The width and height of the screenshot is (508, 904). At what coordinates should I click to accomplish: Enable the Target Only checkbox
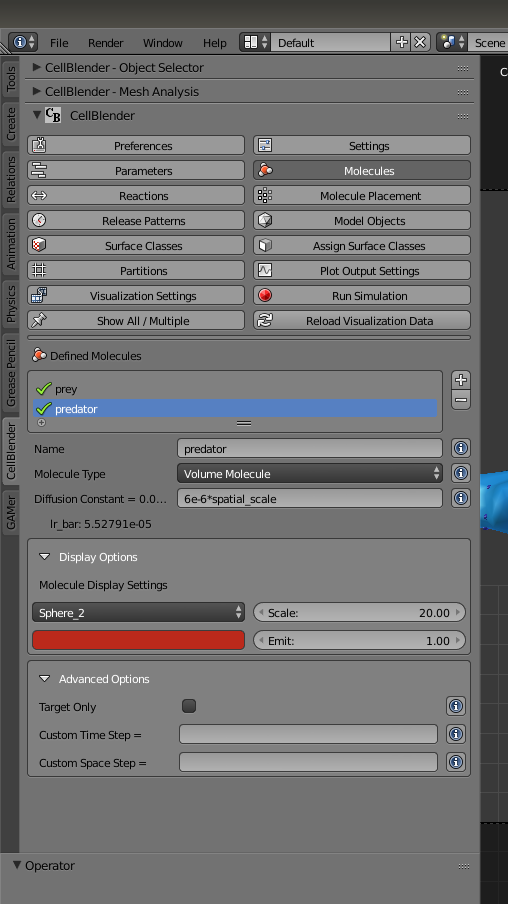(189, 706)
